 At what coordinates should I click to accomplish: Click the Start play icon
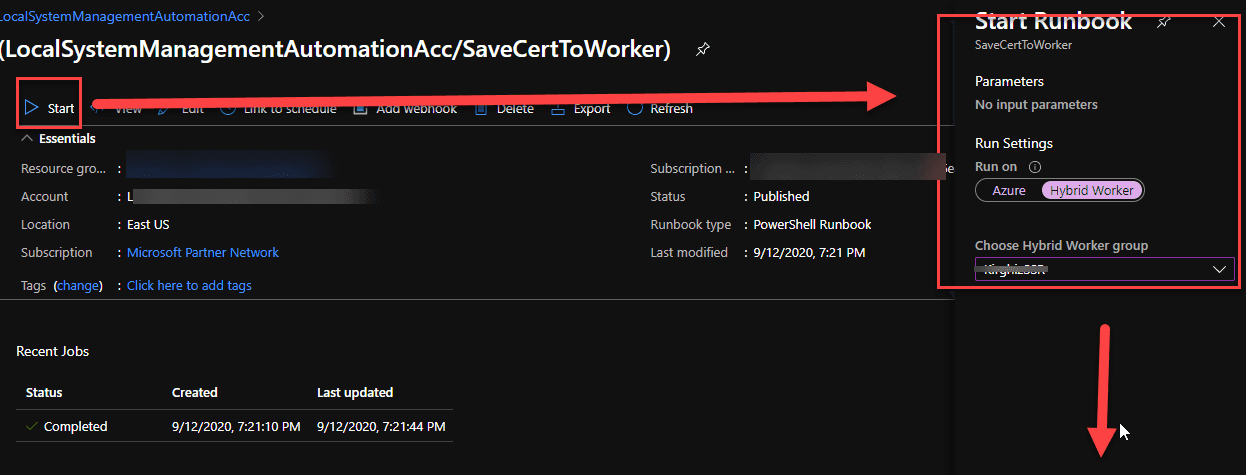[x=32, y=108]
